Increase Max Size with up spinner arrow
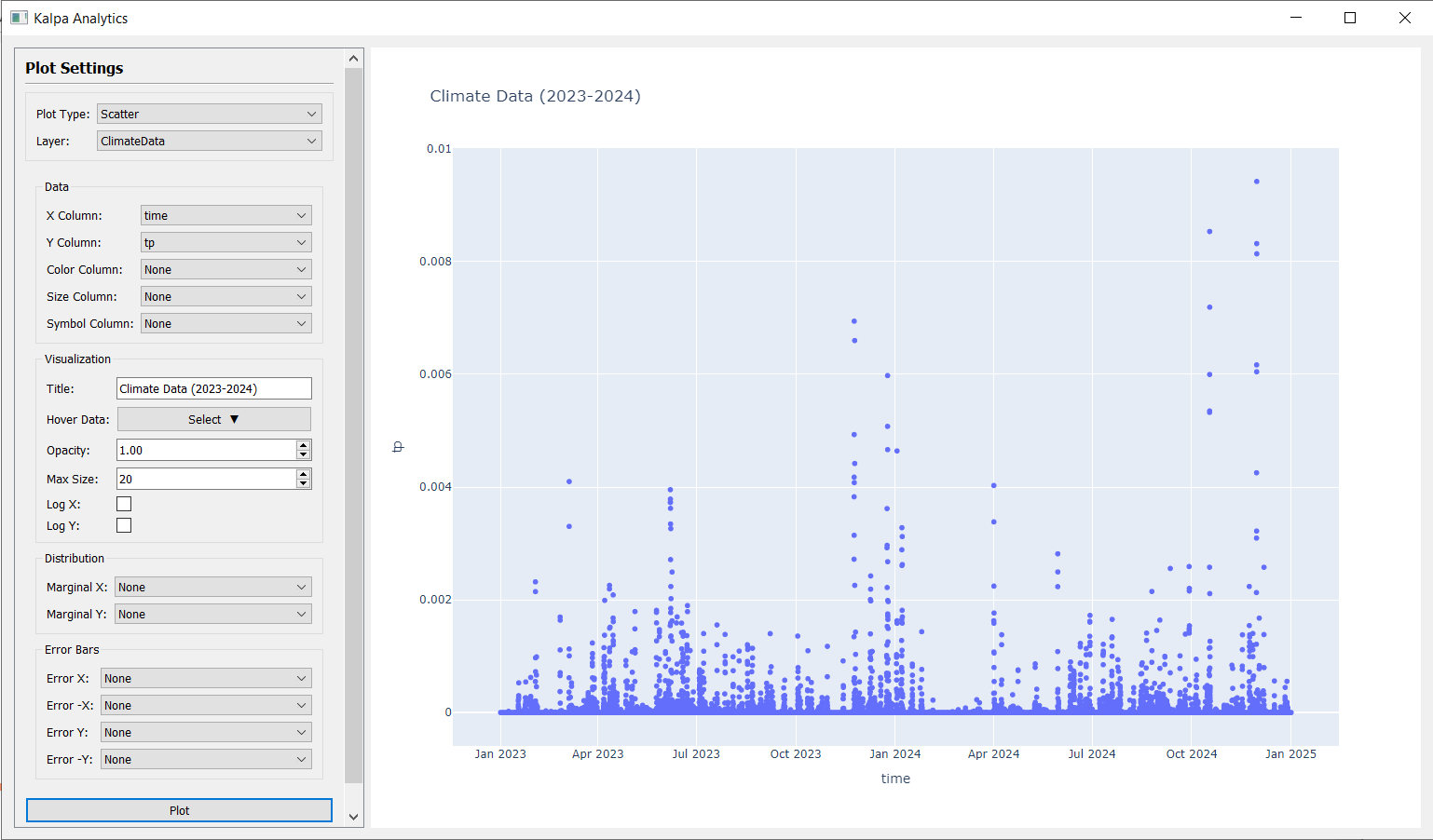1433x840 pixels. pos(303,474)
